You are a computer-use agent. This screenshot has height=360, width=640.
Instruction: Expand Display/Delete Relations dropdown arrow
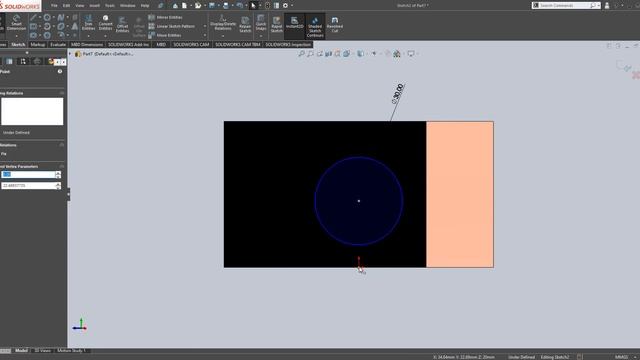(x=223, y=36)
